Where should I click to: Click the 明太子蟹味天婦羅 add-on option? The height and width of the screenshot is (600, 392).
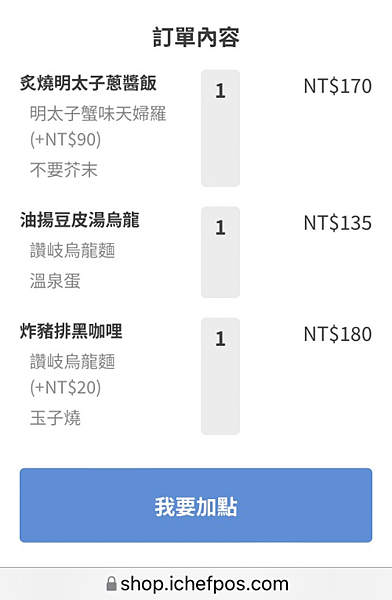(98, 114)
